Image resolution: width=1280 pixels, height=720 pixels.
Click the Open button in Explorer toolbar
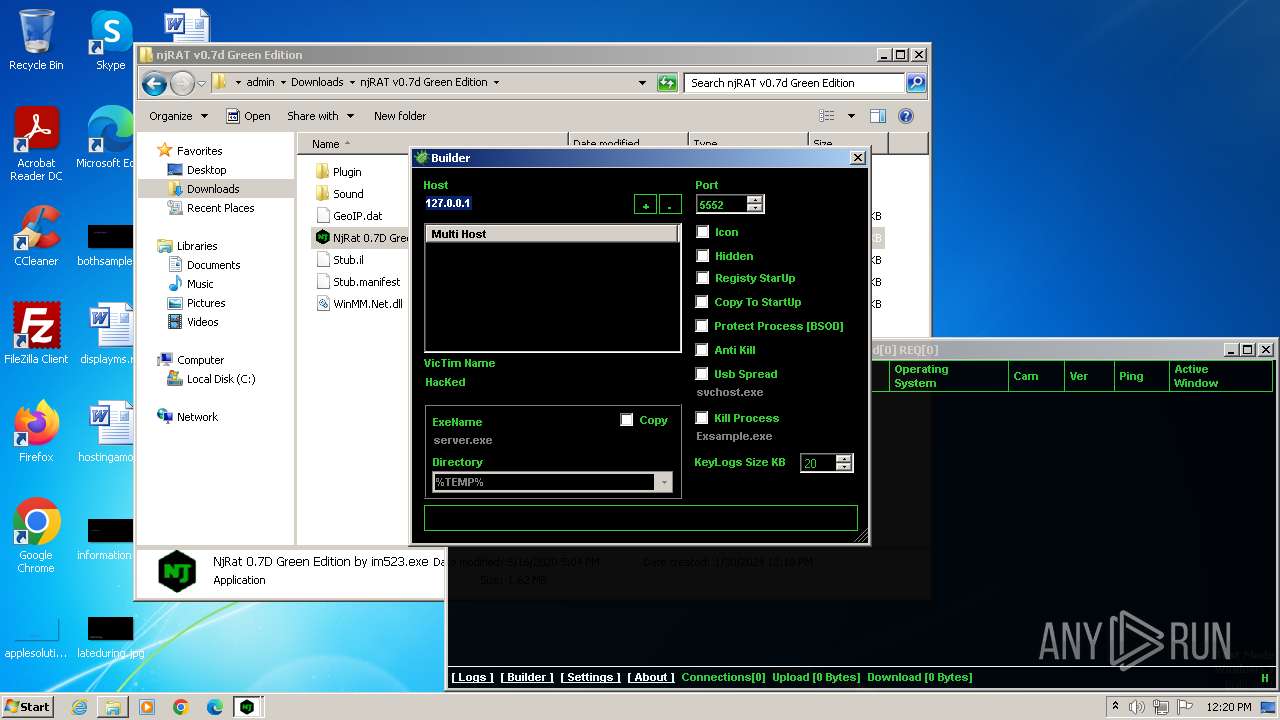pyautogui.click(x=248, y=116)
